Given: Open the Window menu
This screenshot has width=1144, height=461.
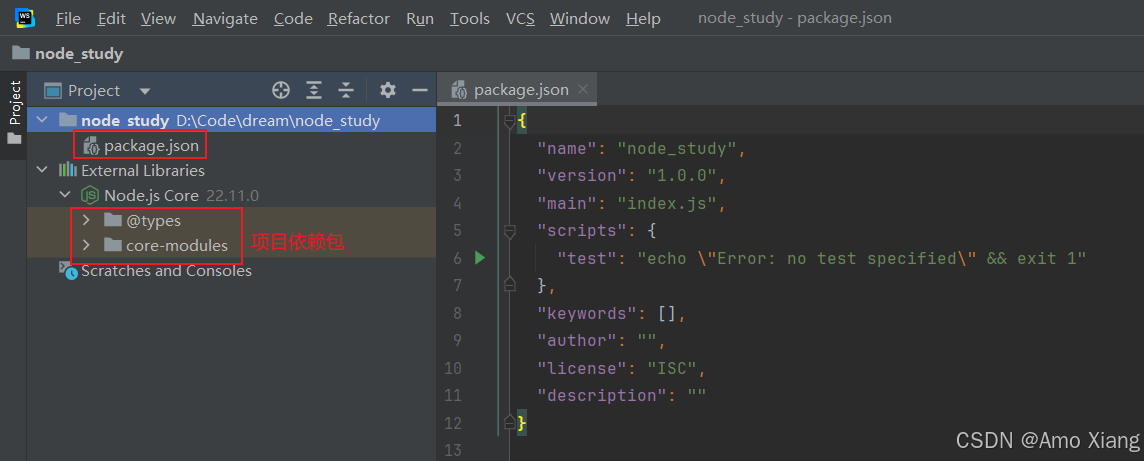Looking at the screenshot, I should [580, 19].
